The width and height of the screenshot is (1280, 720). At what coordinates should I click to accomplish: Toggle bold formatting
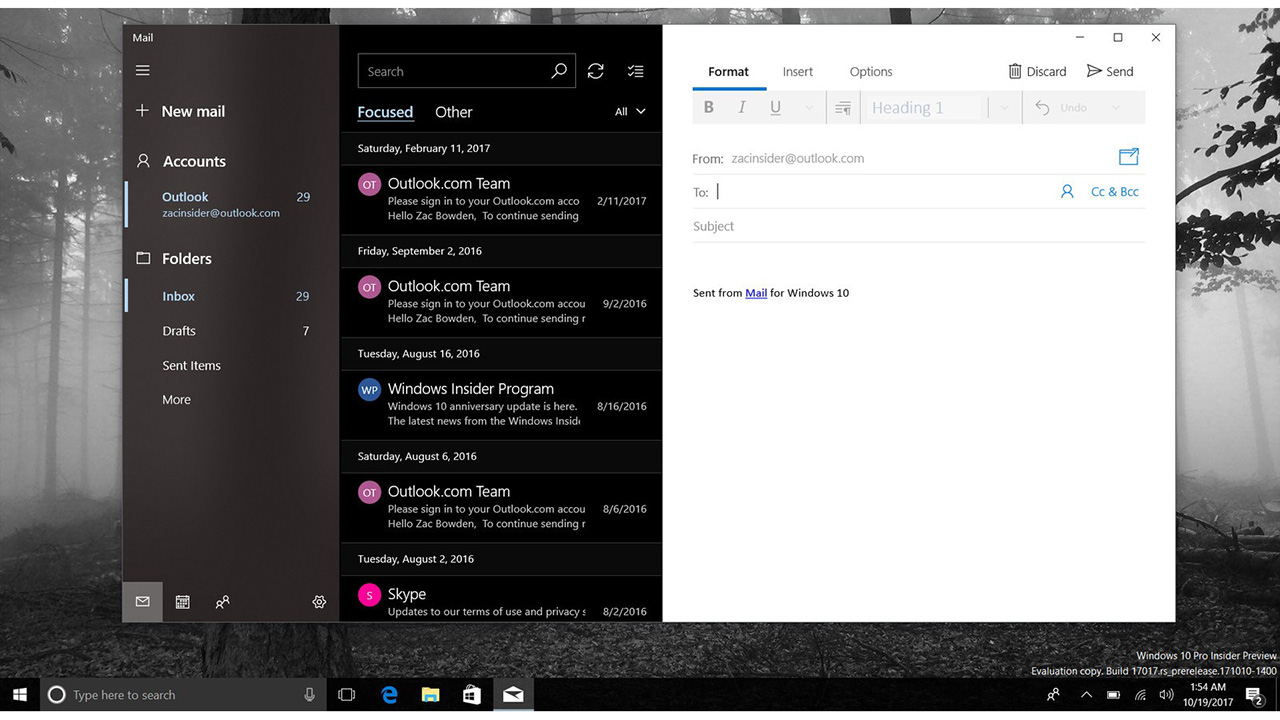pos(708,107)
